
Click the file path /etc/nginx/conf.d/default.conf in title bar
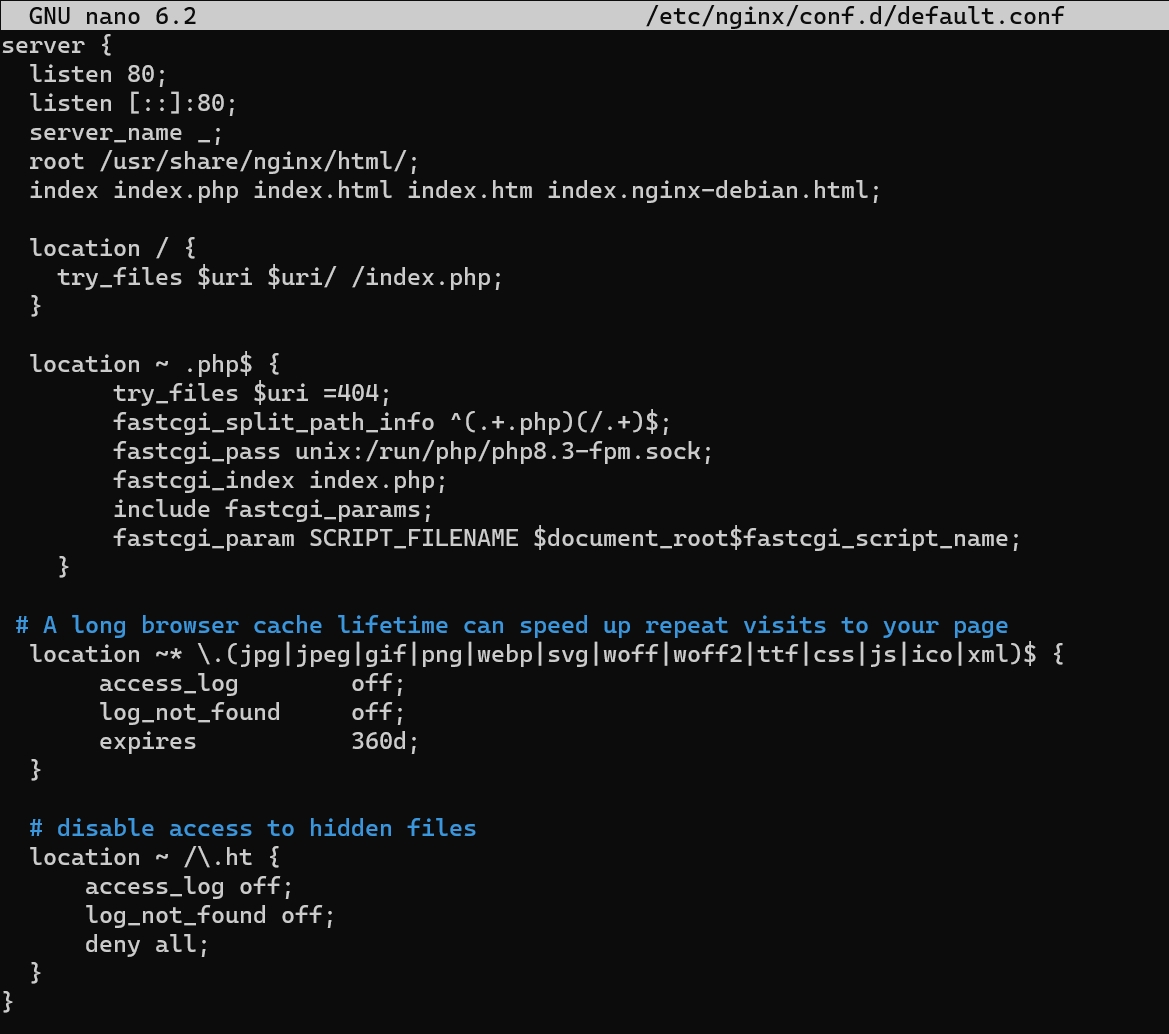point(854,16)
